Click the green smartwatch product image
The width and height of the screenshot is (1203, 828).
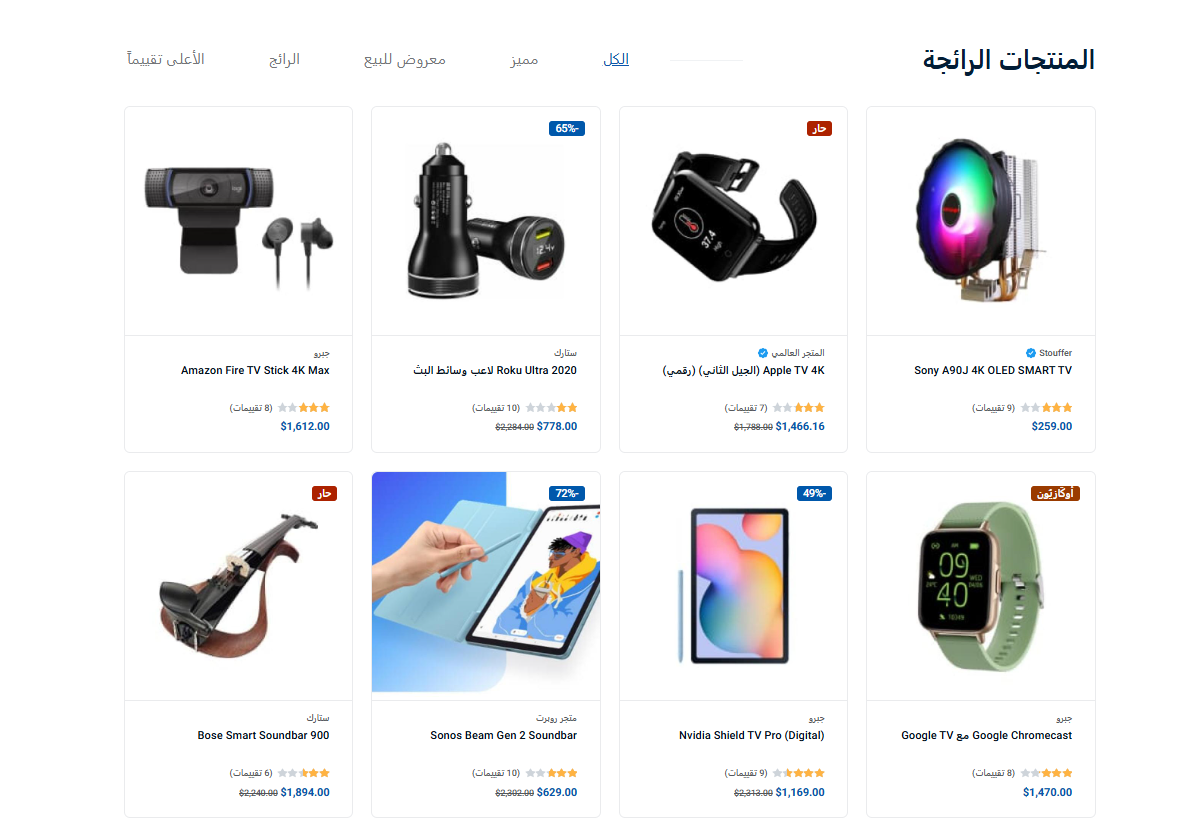pyautogui.click(x=981, y=586)
